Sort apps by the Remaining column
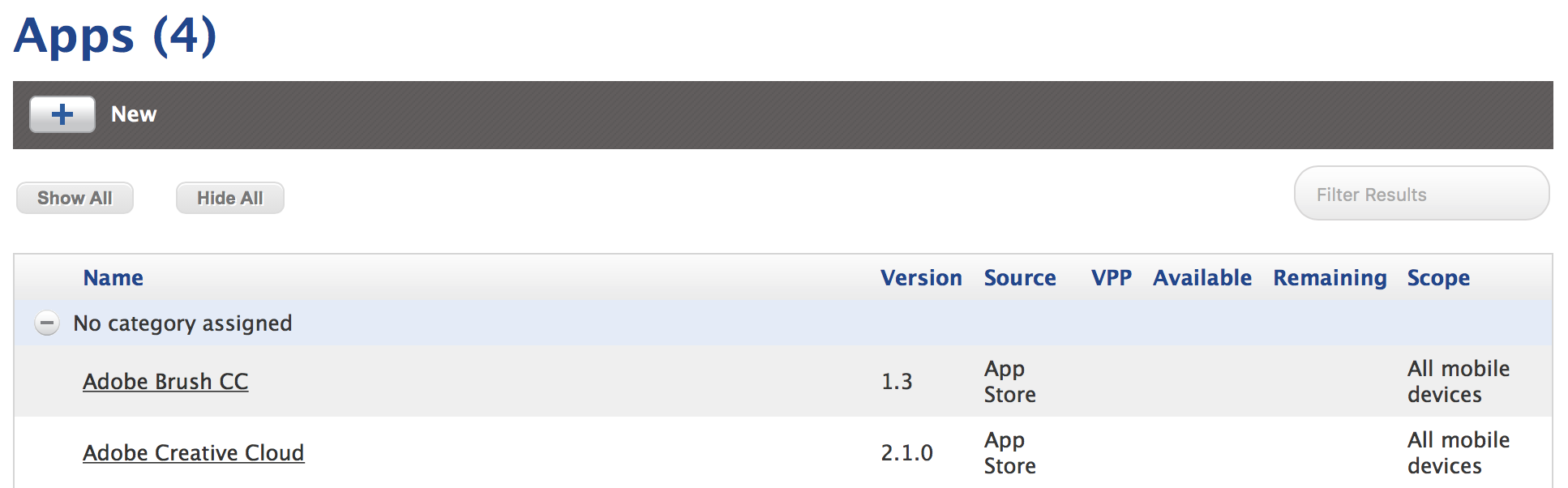 pyautogui.click(x=1330, y=277)
